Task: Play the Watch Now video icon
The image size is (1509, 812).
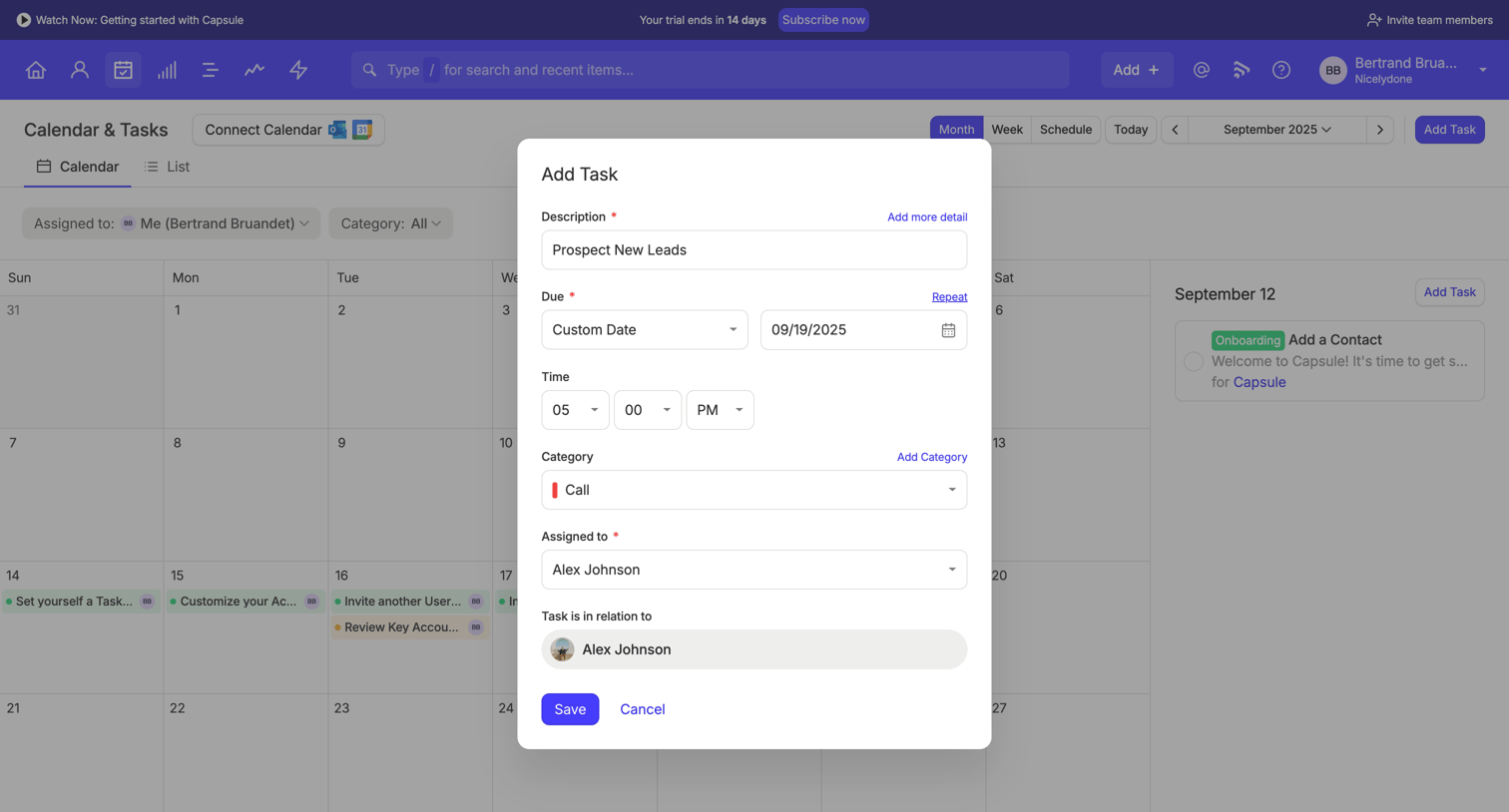Action: point(24,20)
